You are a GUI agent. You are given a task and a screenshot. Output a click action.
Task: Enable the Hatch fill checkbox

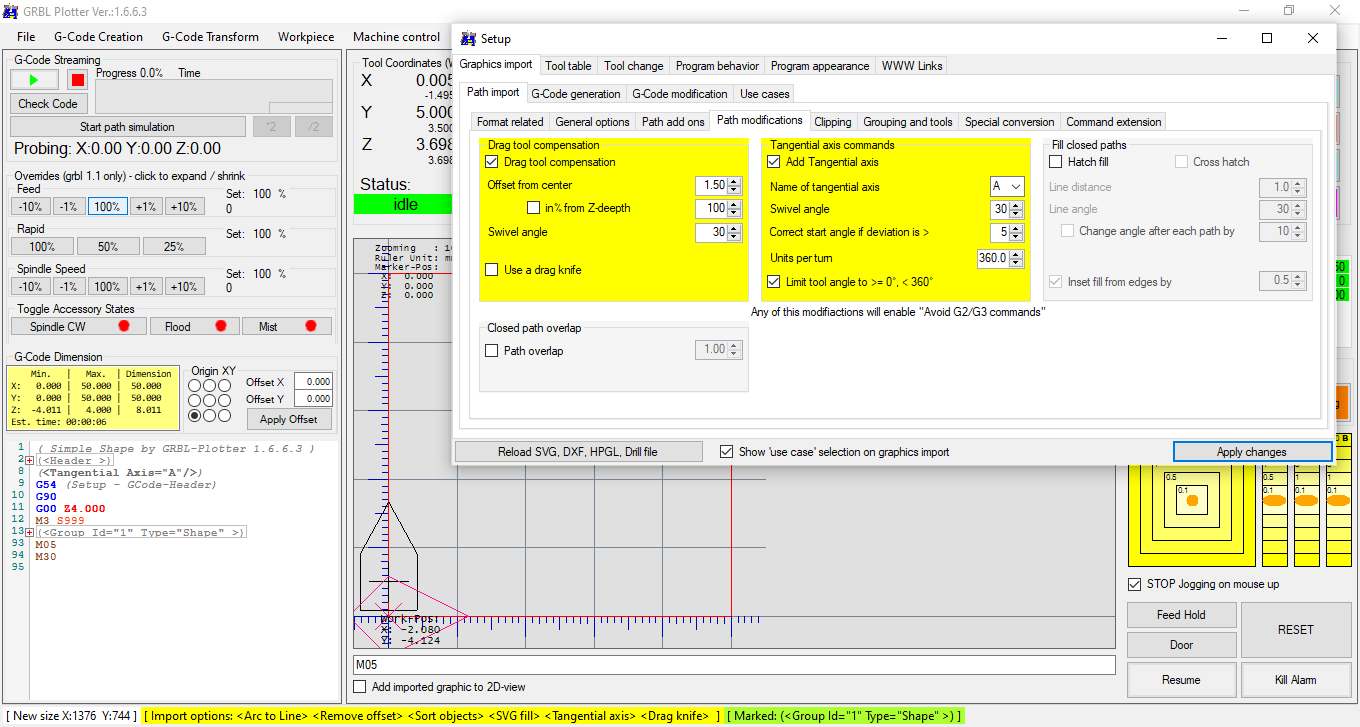coord(1056,162)
